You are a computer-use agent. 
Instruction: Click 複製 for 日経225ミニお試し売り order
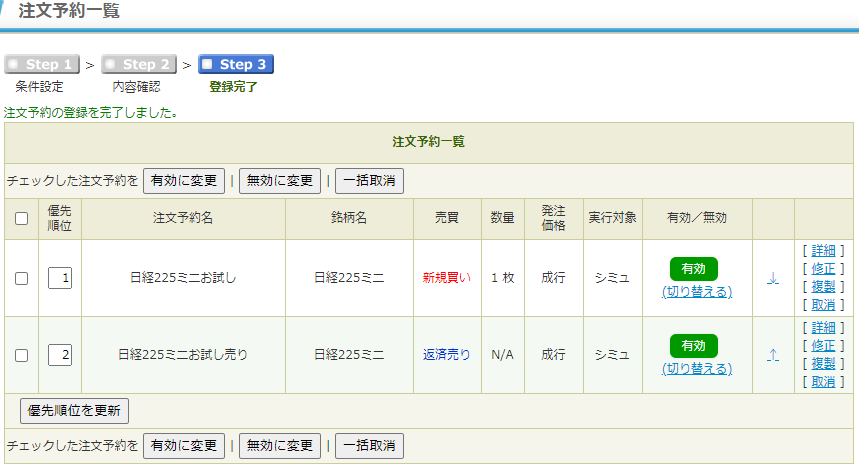[823, 364]
